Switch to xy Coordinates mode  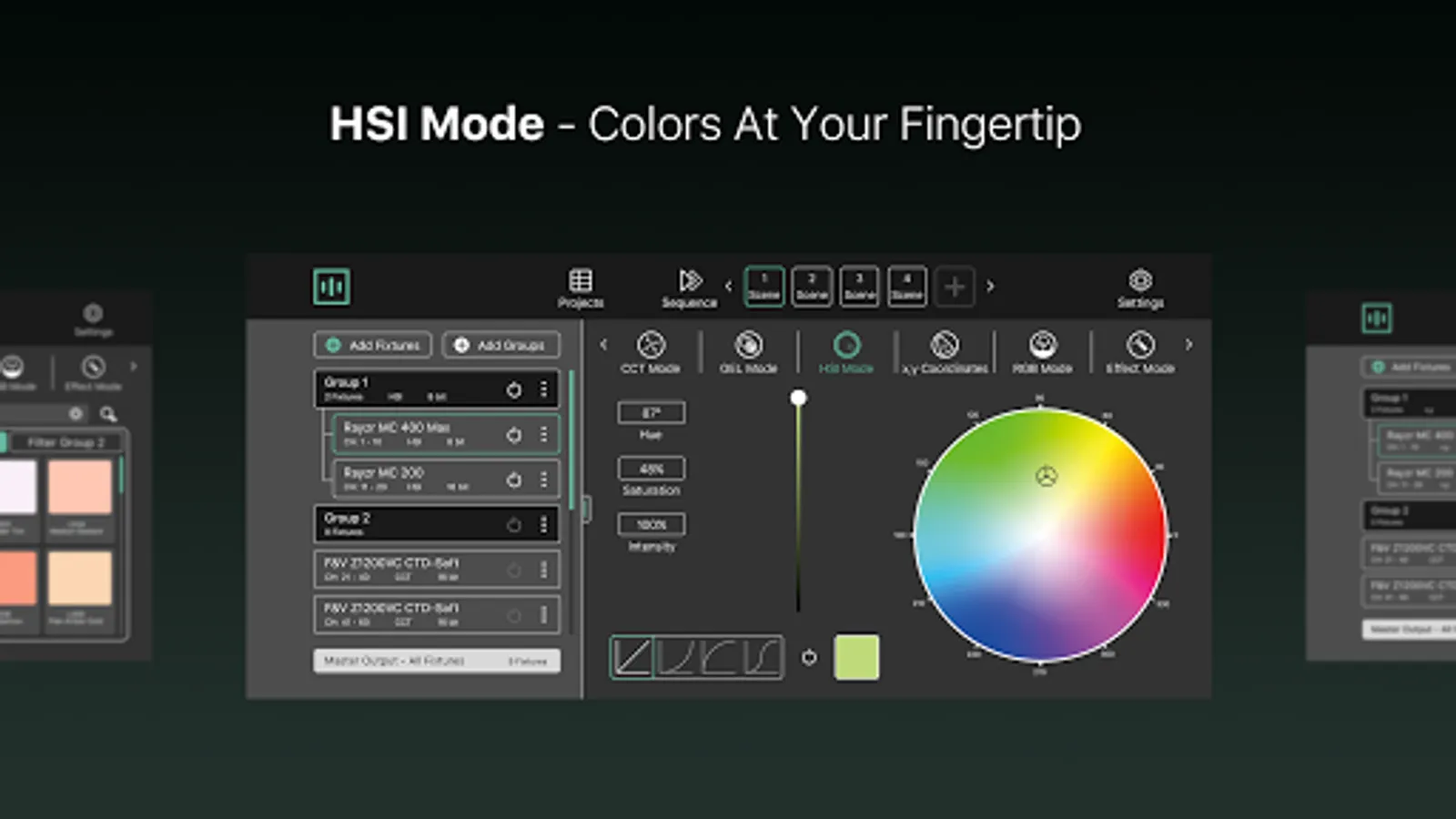point(945,352)
